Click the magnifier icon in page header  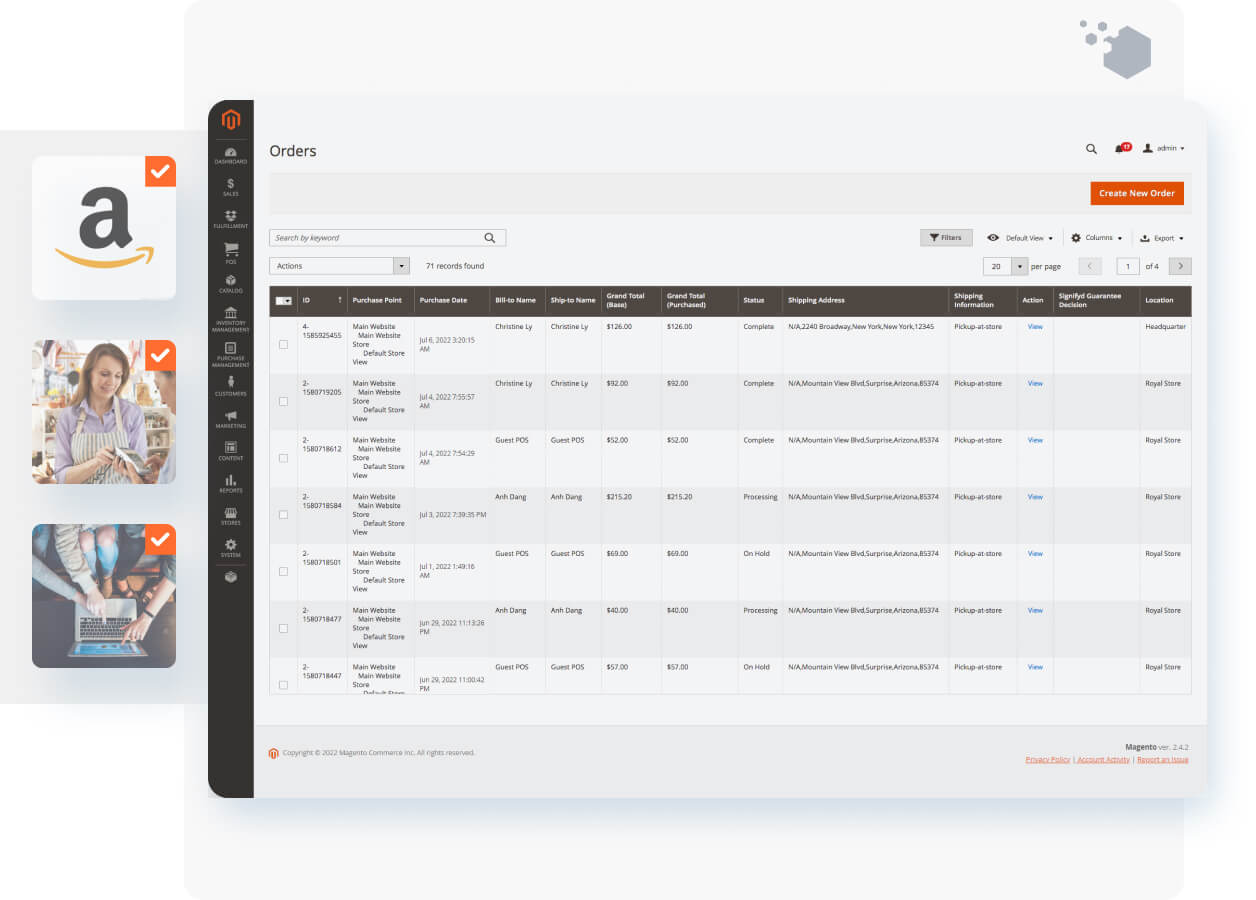[1091, 149]
